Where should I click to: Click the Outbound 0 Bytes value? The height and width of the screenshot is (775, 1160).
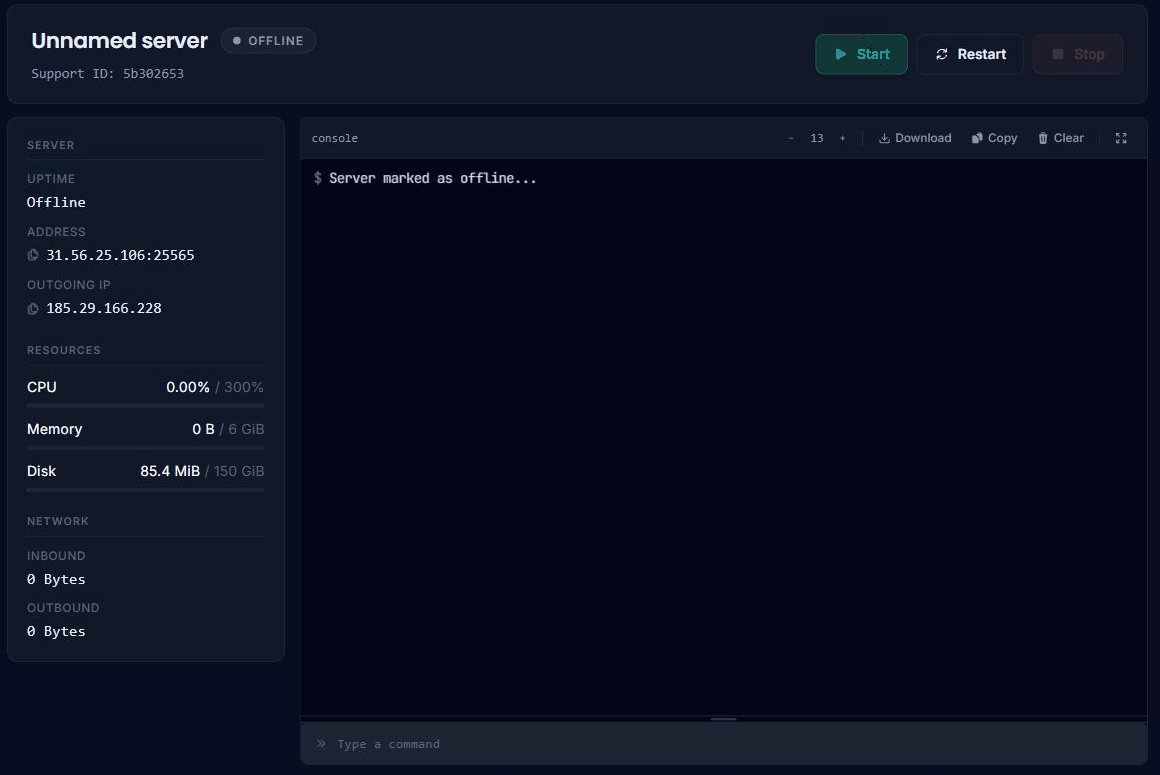[x=56, y=631]
